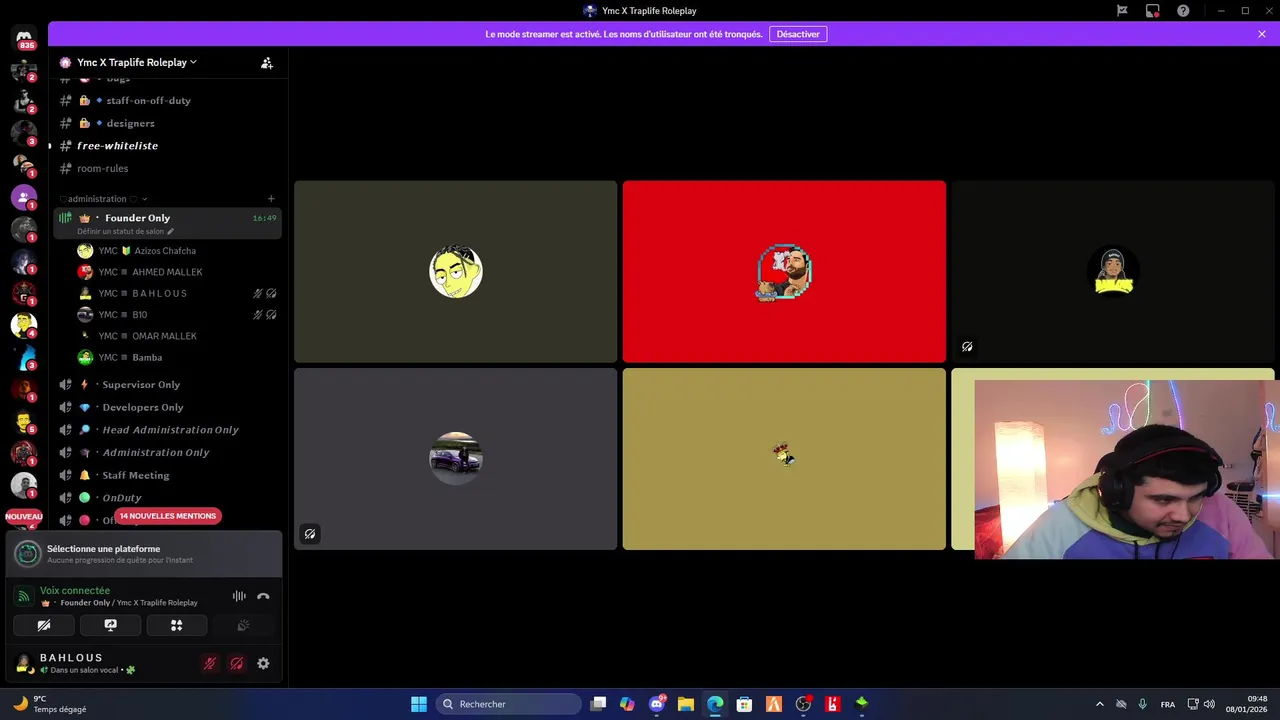Open the purple friends-icon server in server list
Viewport: 1280px width, 720px height.
point(24,198)
